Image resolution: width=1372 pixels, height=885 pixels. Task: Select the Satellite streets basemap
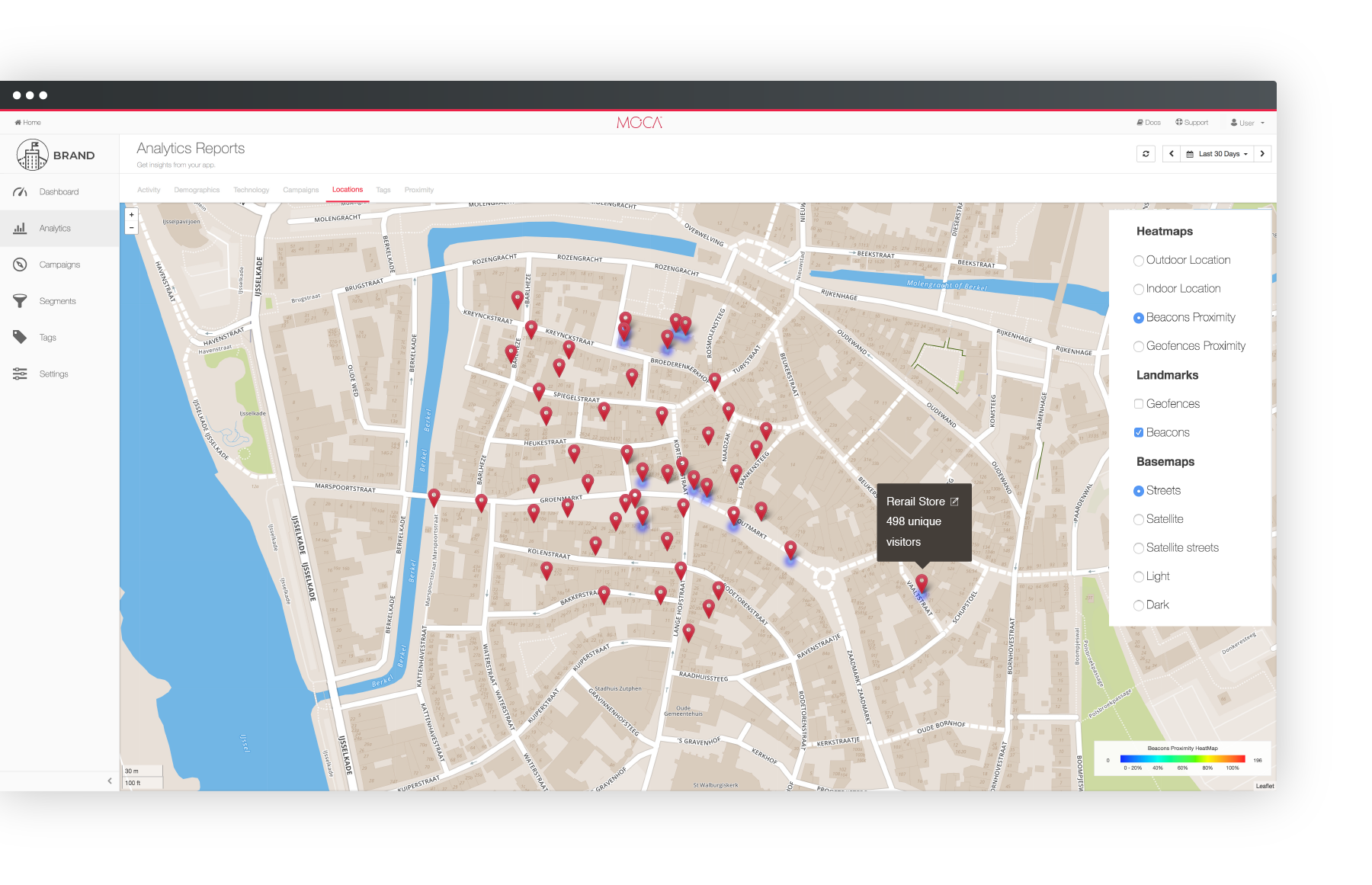click(x=1139, y=548)
